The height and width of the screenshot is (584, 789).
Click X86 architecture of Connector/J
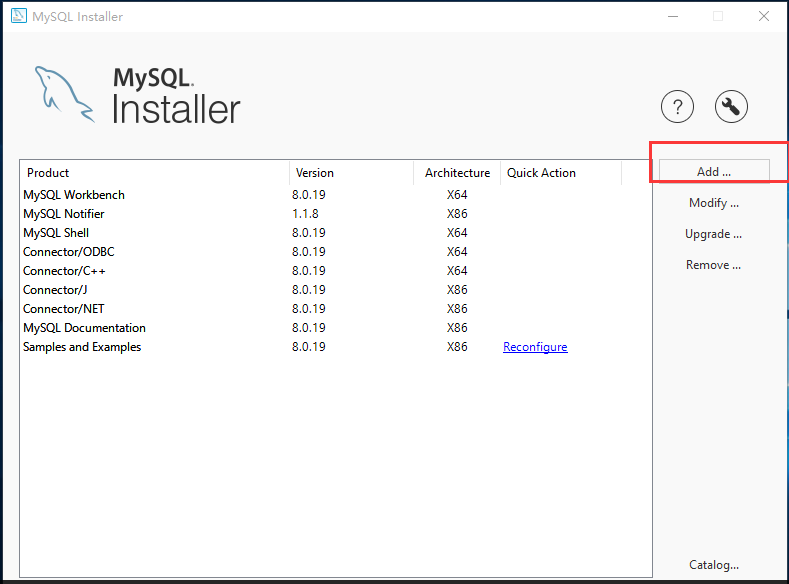pyautogui.click(x=457, y=290)
